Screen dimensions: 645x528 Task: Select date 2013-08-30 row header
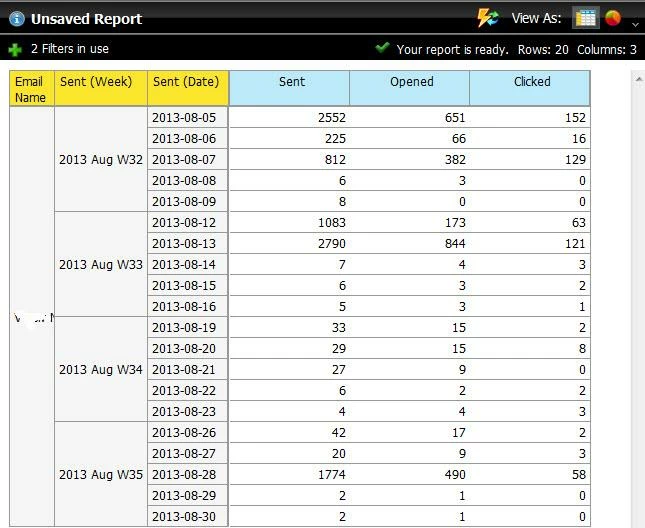point(188,516)
